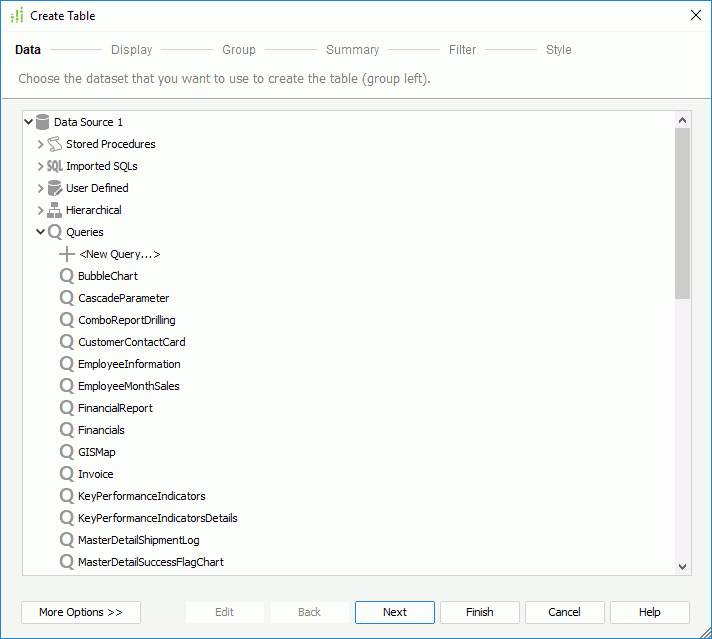Click the MasterDetailShipmentLog query icon

(x=67, y=540)
